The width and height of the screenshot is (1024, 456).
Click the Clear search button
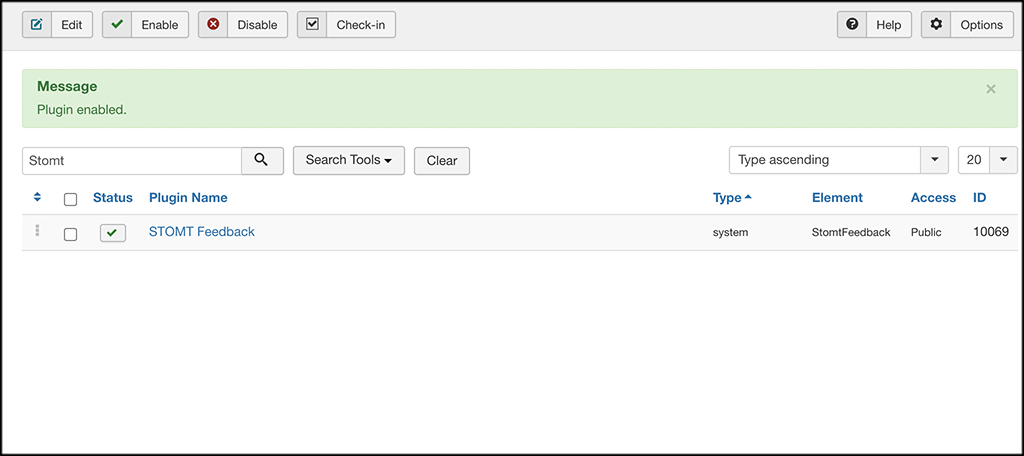(442, 160)
